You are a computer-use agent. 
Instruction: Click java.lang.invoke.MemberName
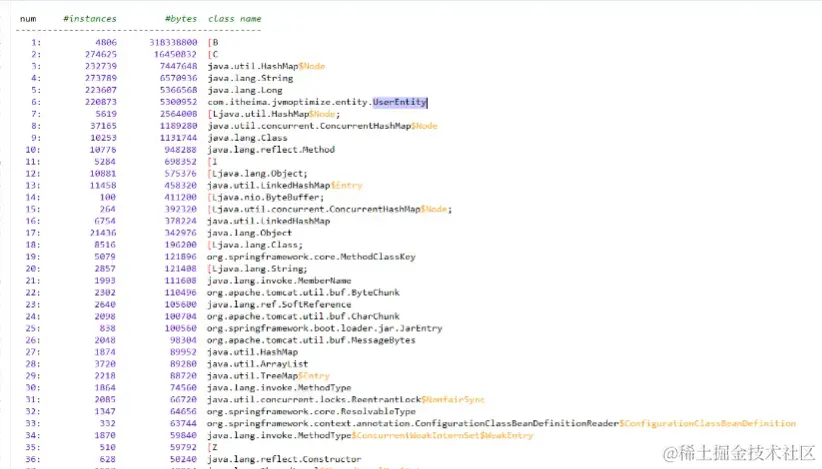(x=279, y=280)
